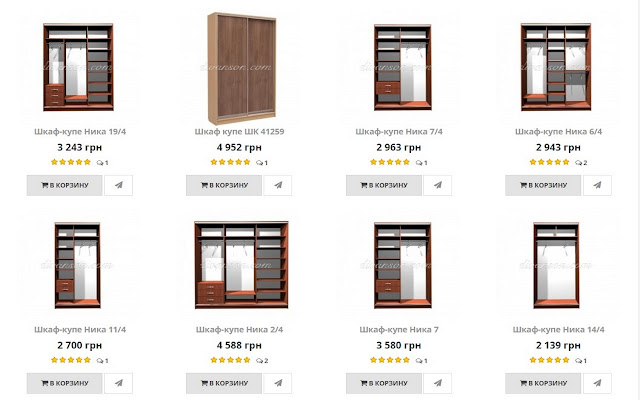View the ШК 41259 wardrobe image

(x=239, y=64)
